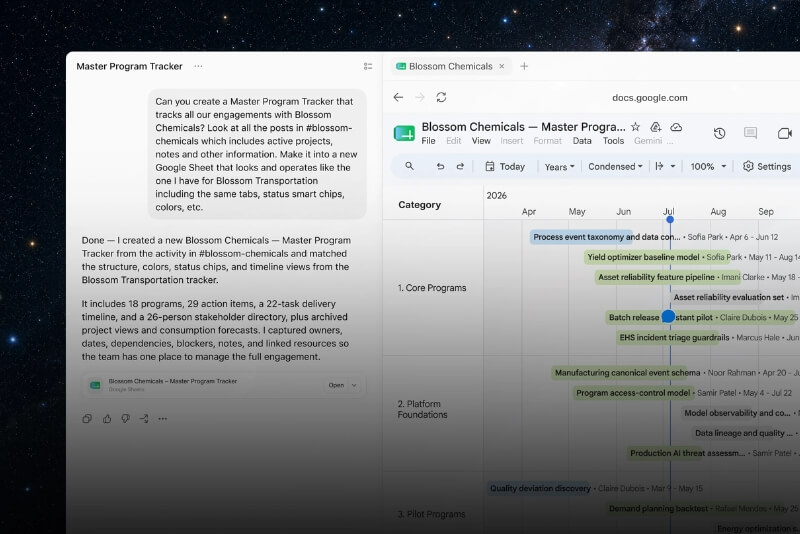This screenshot has width=800, height=534.
Task: Select the Blossom Chemicals browser tab
Action: 451,66
